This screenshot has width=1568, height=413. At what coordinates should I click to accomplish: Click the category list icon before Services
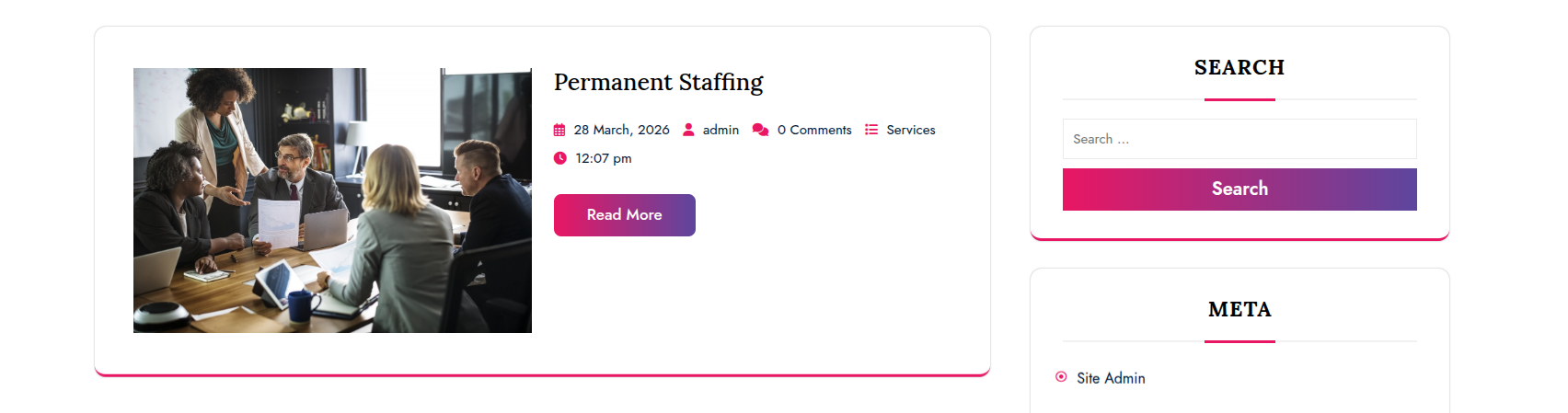coord(871,130)
